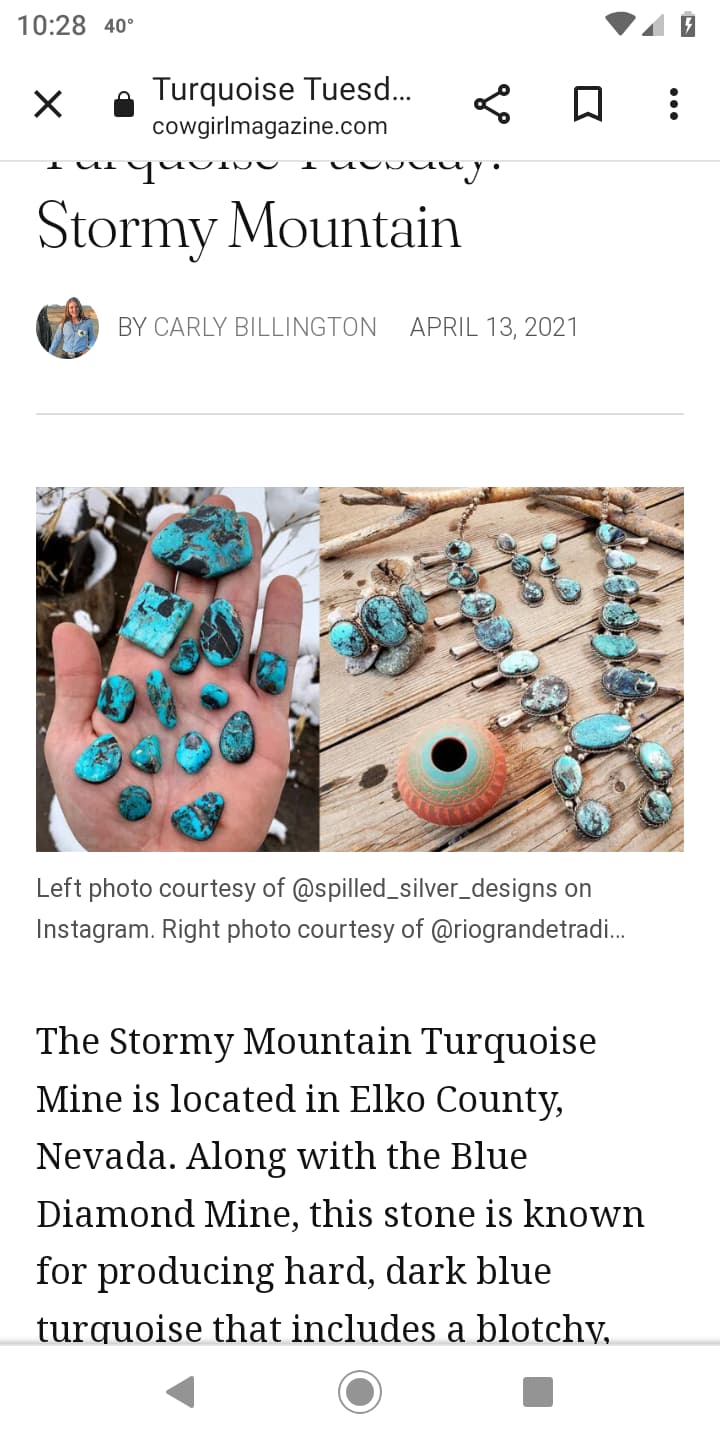Tap the Android home circle button
Viewport: 720px width, 1440px height.
point(360,1392)
